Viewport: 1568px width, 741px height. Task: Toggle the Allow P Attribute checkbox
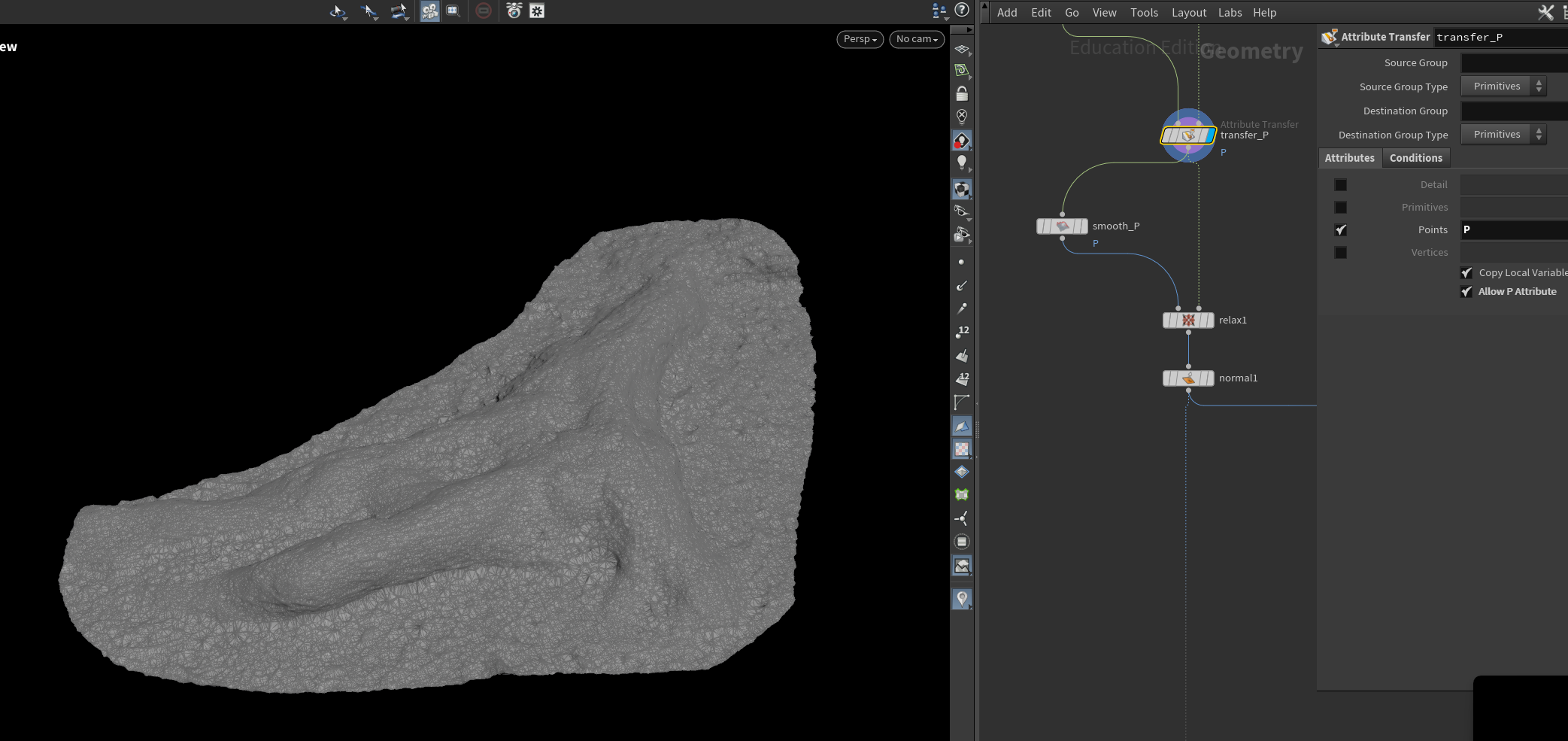click(1466, 292)
